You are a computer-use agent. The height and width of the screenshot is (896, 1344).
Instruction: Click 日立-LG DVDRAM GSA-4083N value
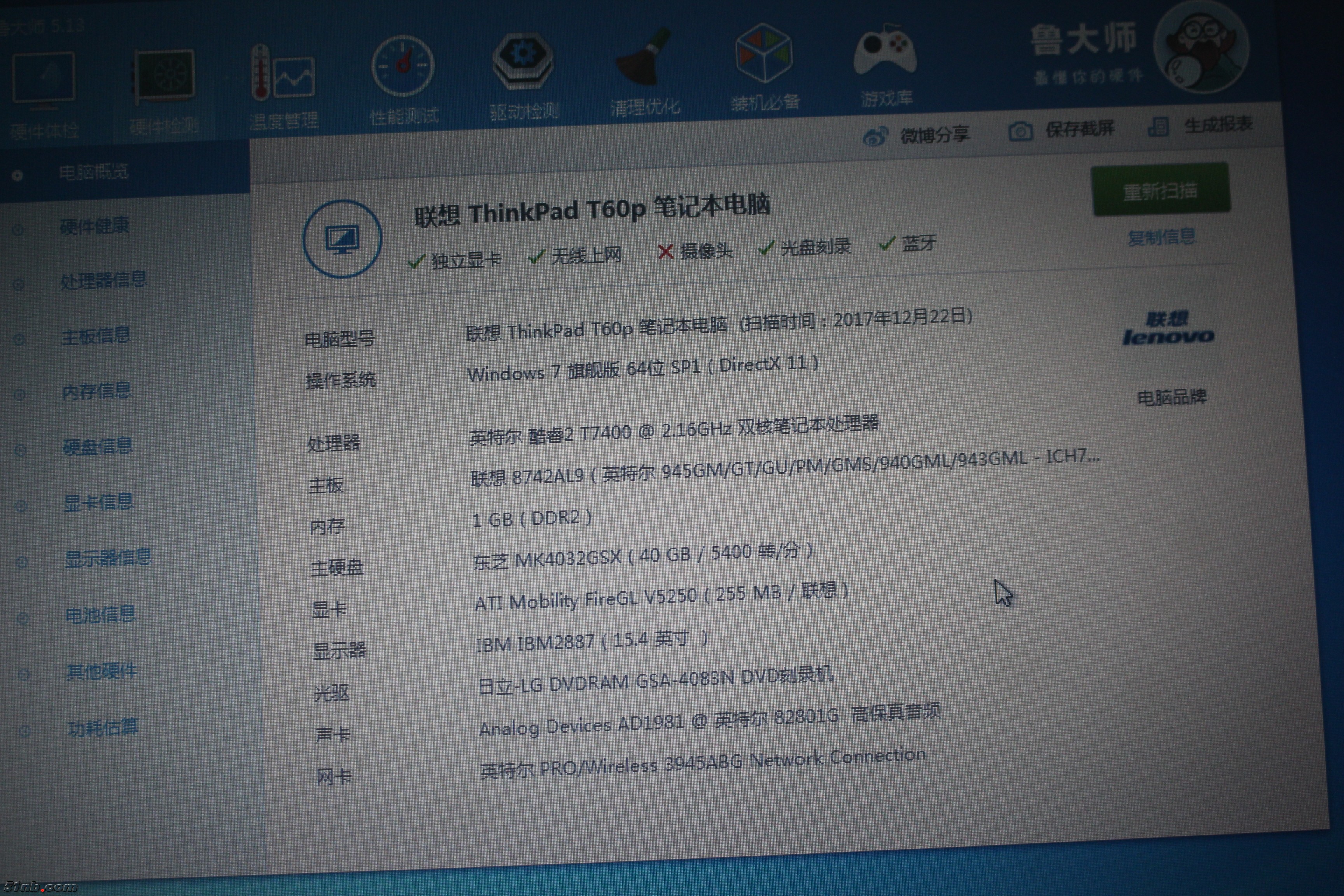(x=655, y=680)
